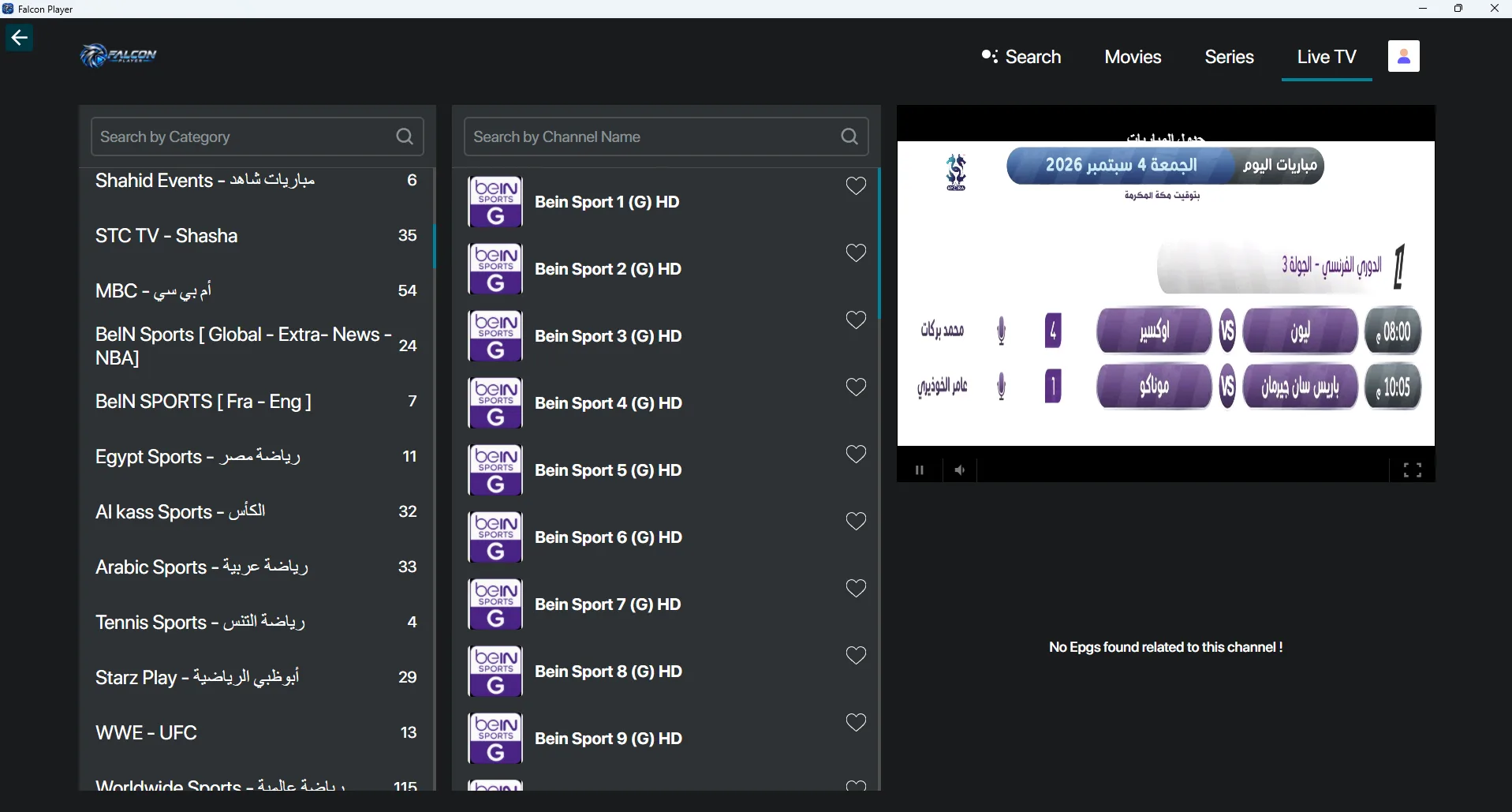This screenshot has height=812, width=1512.
Task: Click the Falcon Player logo
Action: (118, 55)
